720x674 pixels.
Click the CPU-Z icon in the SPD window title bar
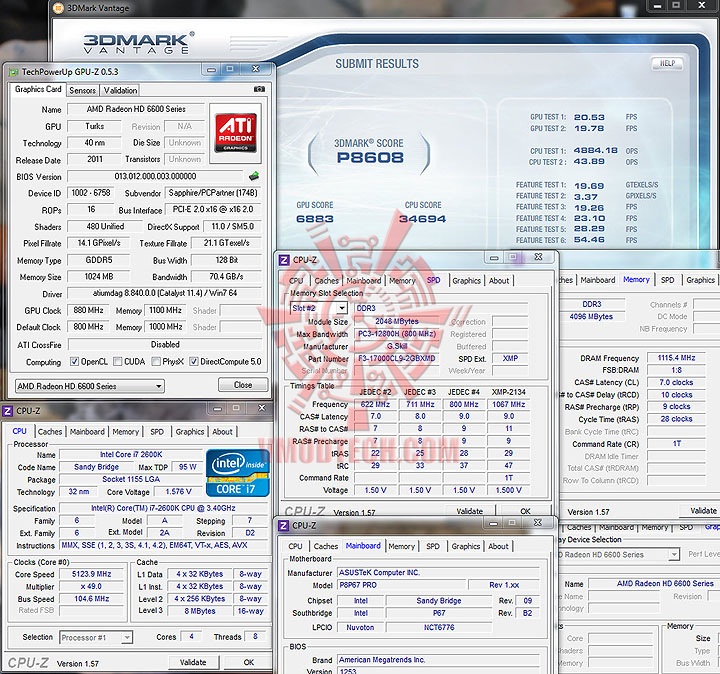click(284, 260)
